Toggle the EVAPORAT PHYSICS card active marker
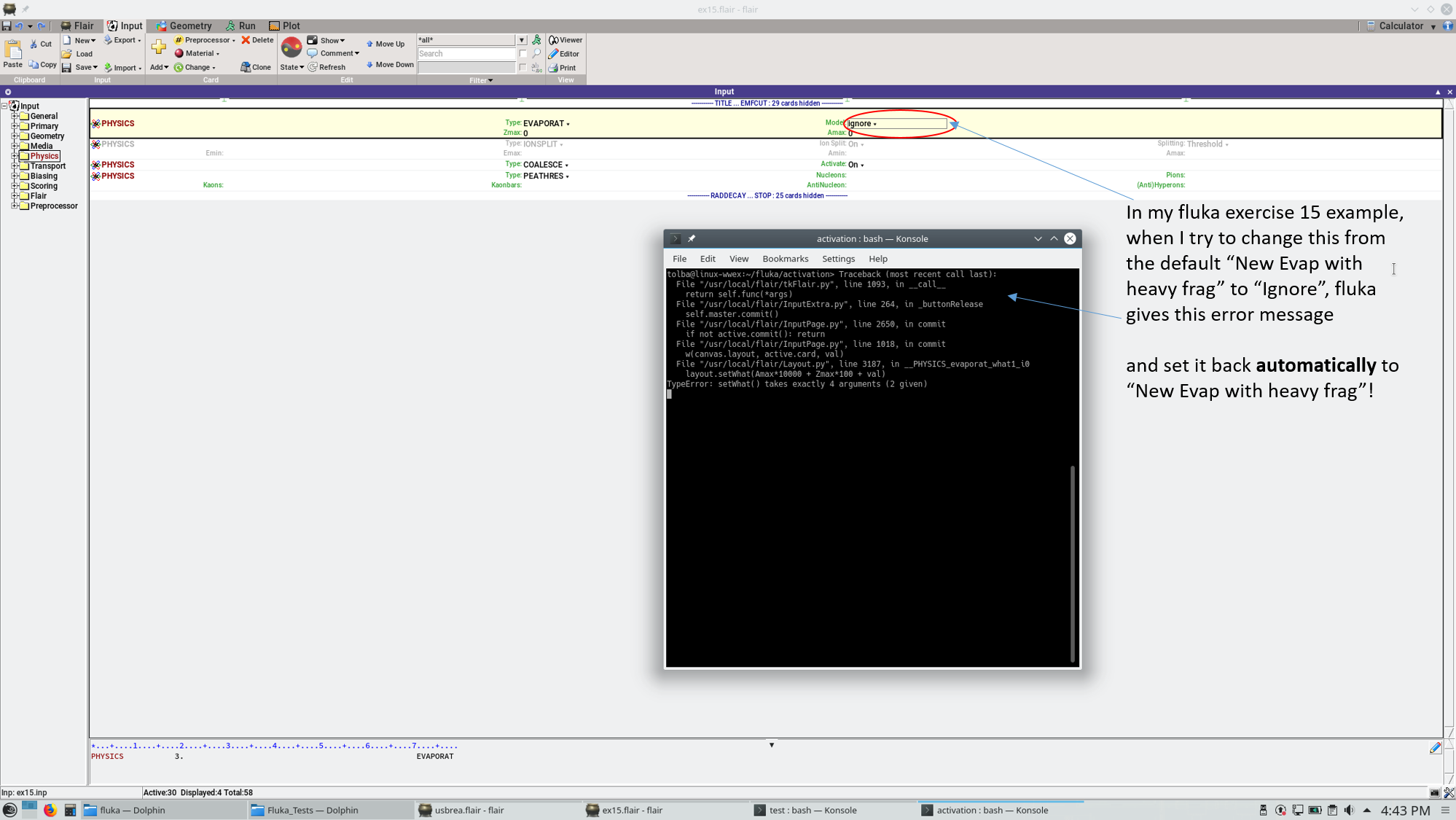1456x820 pixels. pyautogui.click(x=95, y=123)
